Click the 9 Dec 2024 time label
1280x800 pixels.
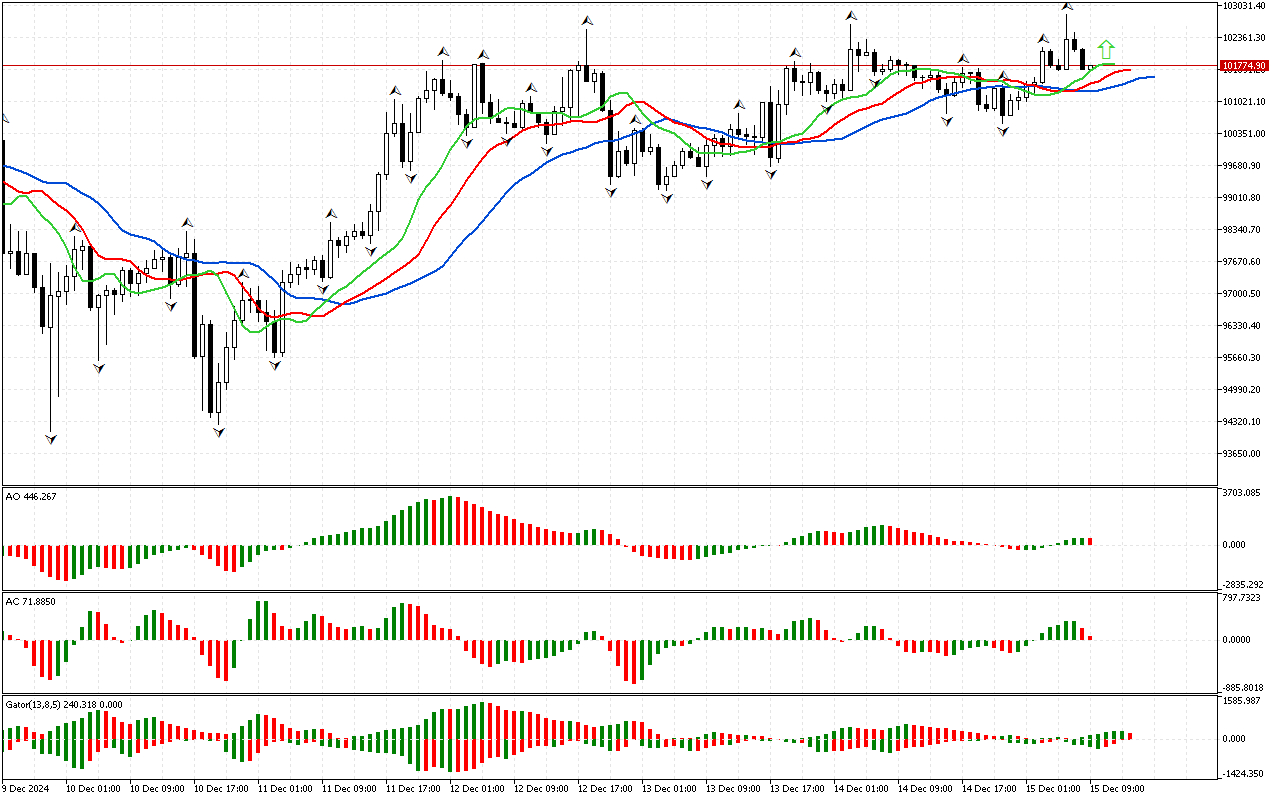(26, 789)
